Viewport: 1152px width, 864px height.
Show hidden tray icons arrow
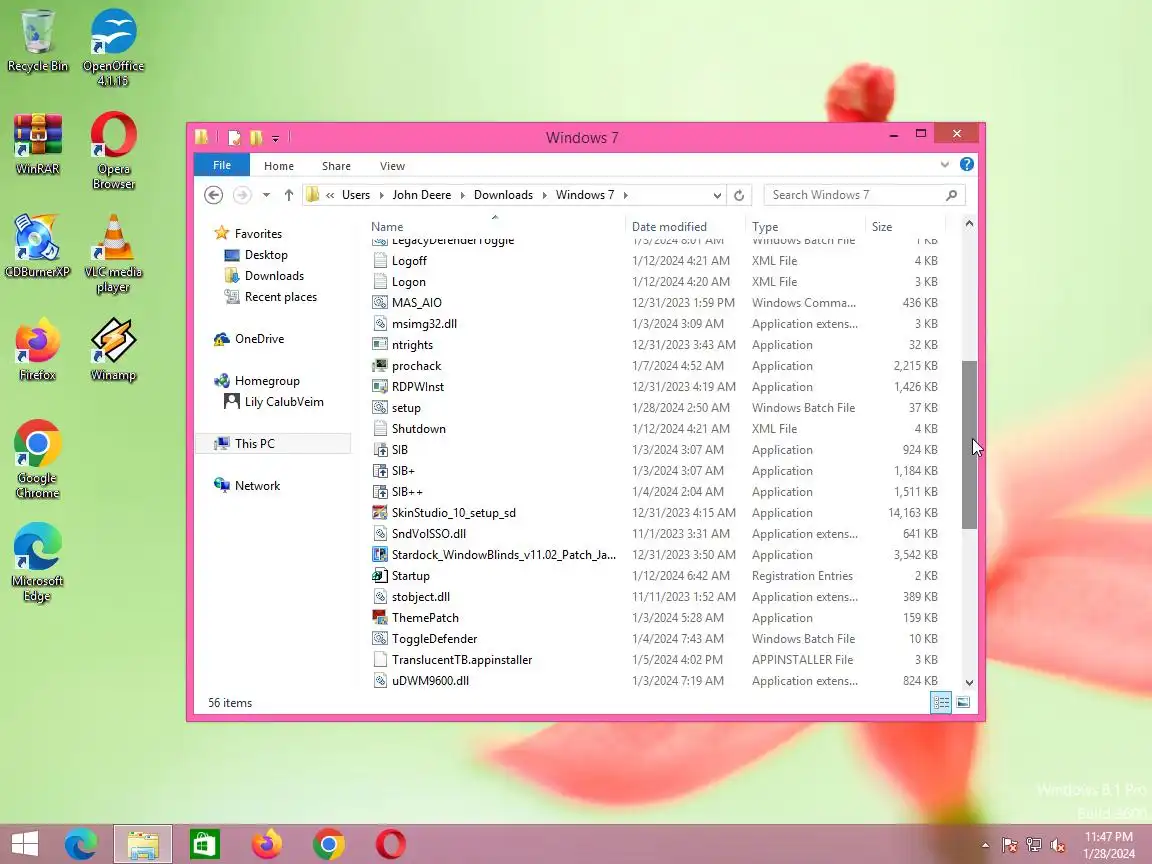[985, 845]
